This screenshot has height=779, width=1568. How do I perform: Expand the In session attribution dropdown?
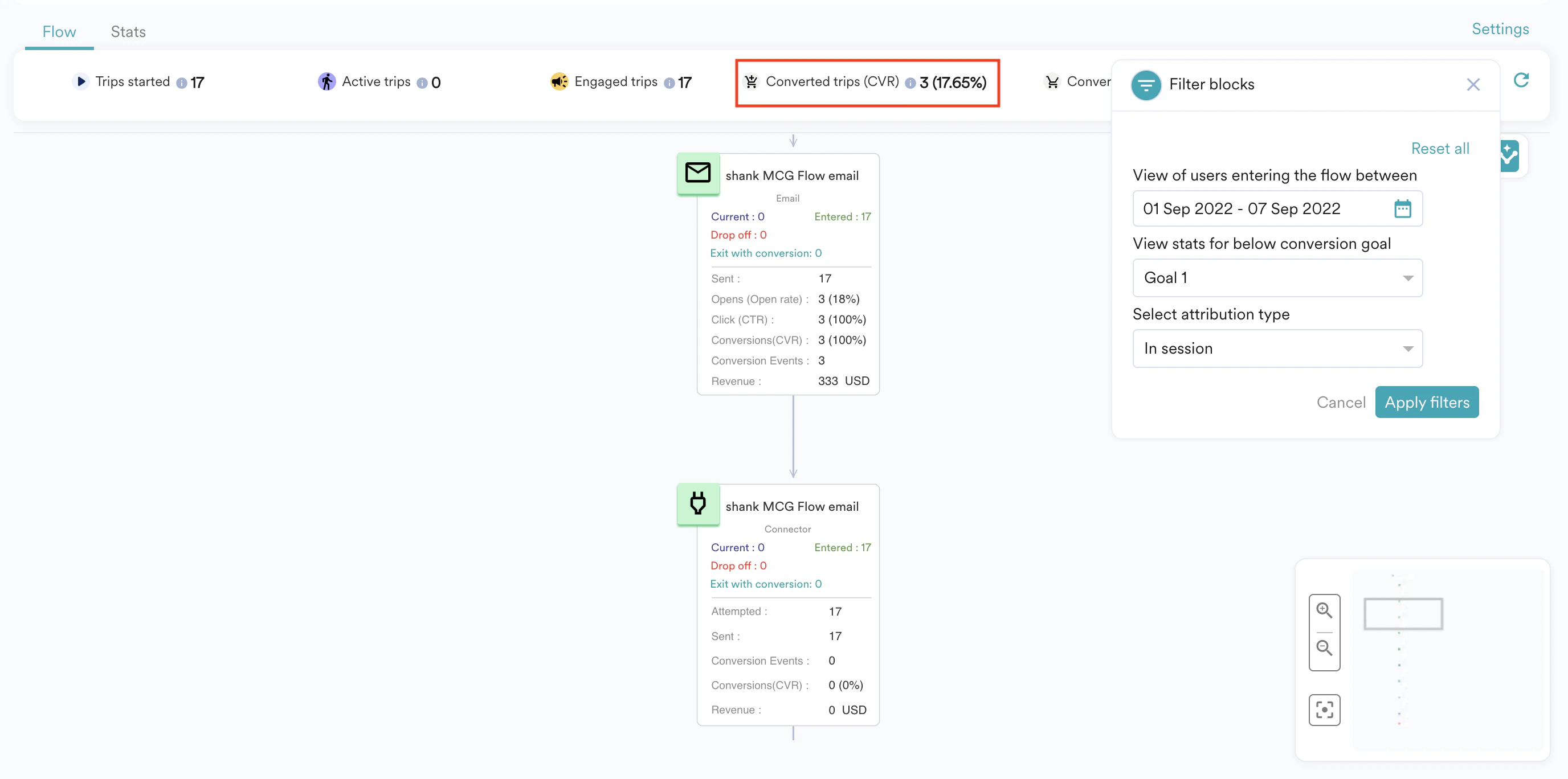coord(1276,348)
